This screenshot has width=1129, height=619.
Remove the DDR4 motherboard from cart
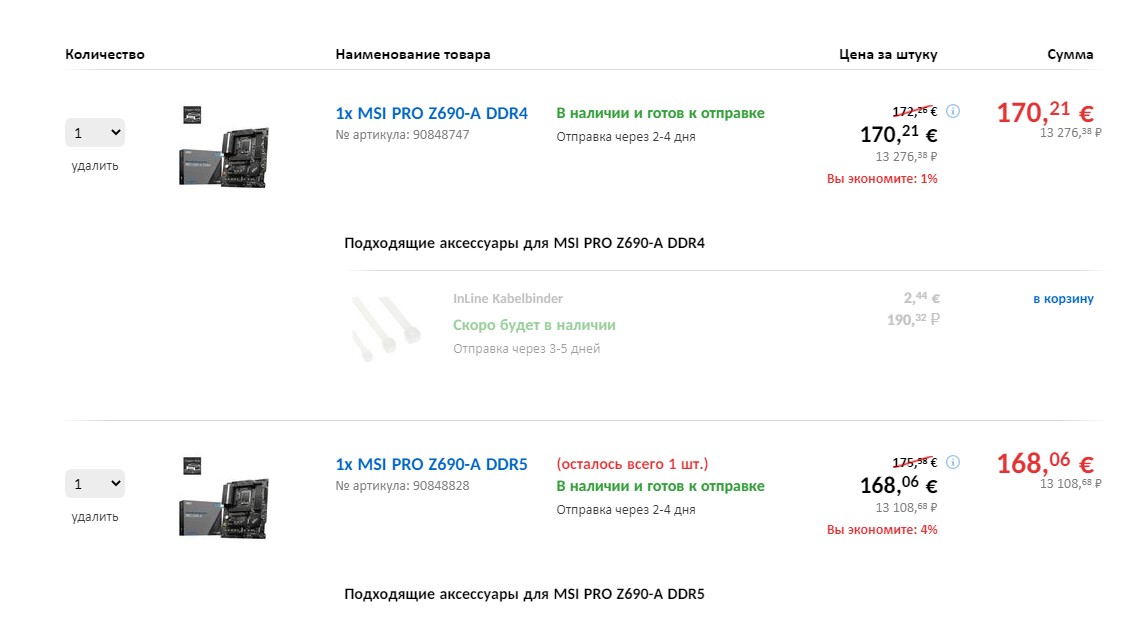[x=95, y=166]
